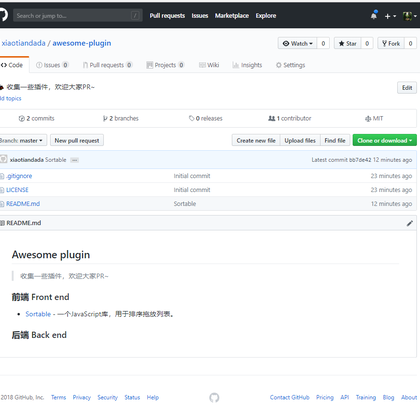The height and width of the screenshot is (420, 420).
Task: Open the awesome-plugin repository link
Action: 82,43
